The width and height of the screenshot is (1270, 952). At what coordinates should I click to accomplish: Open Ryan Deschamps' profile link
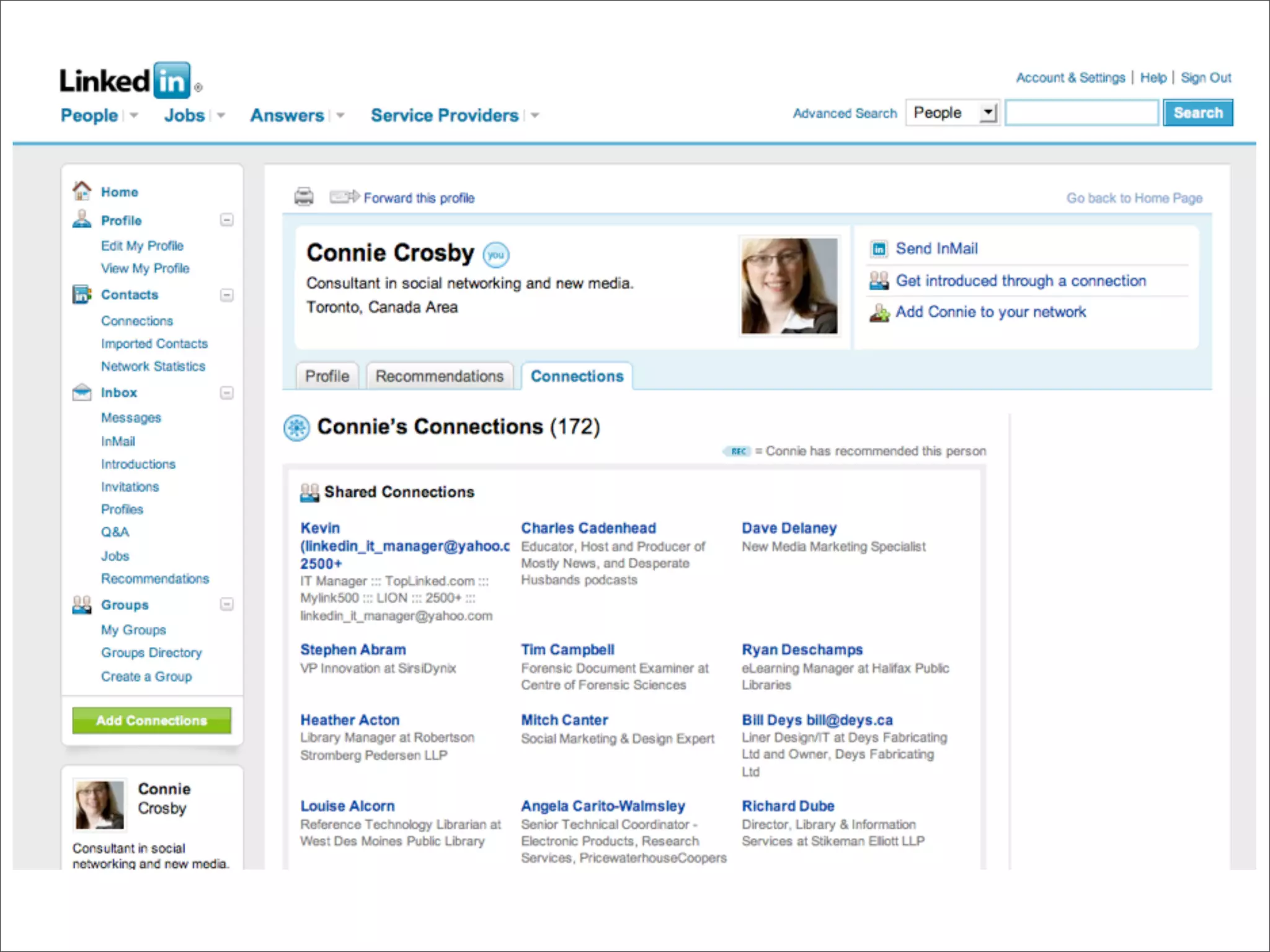[802, 650]
